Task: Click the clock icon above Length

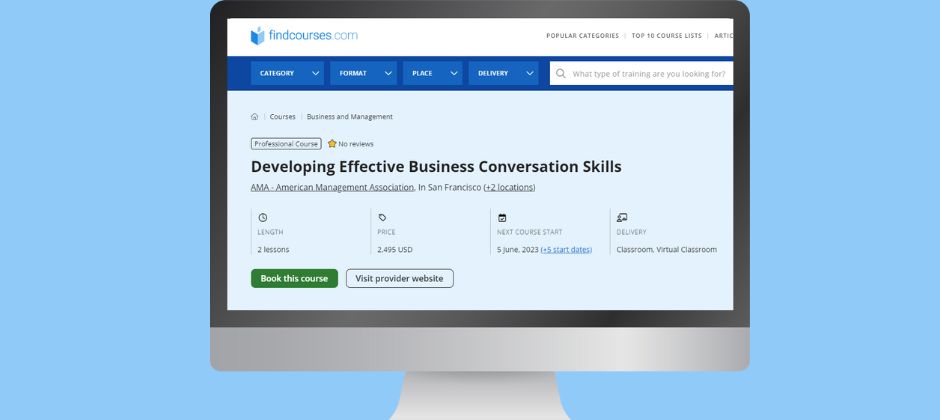Action: [x=263, y=217]
